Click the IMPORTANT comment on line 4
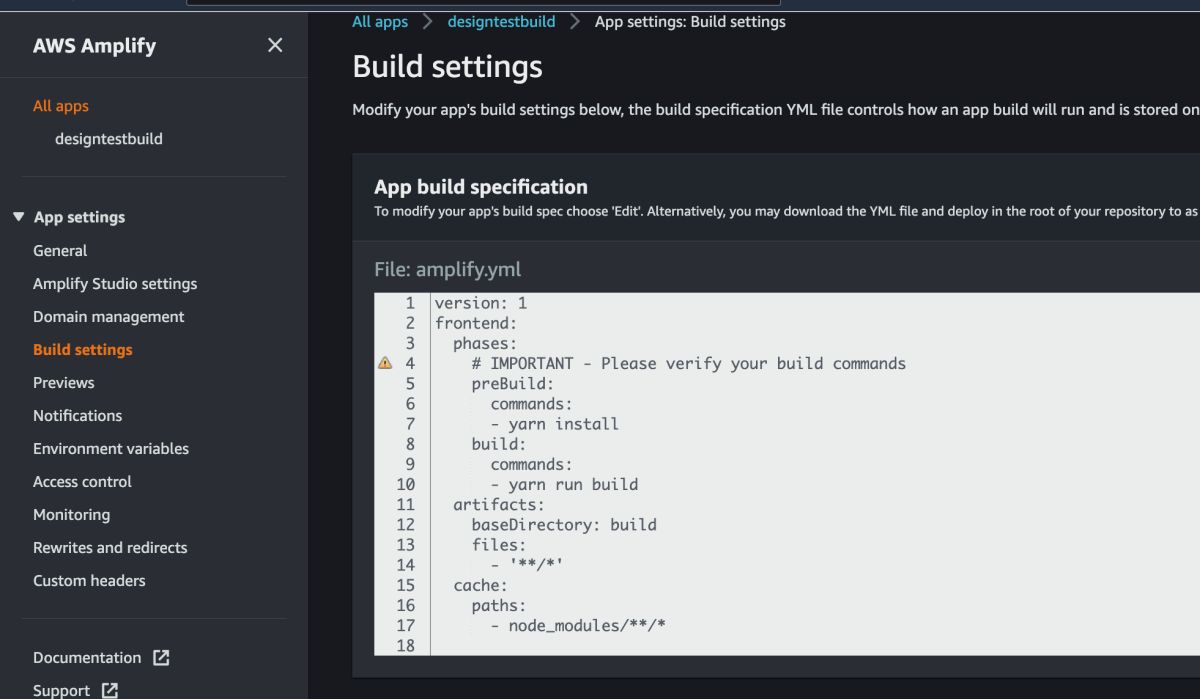 (x=689, y=363)
